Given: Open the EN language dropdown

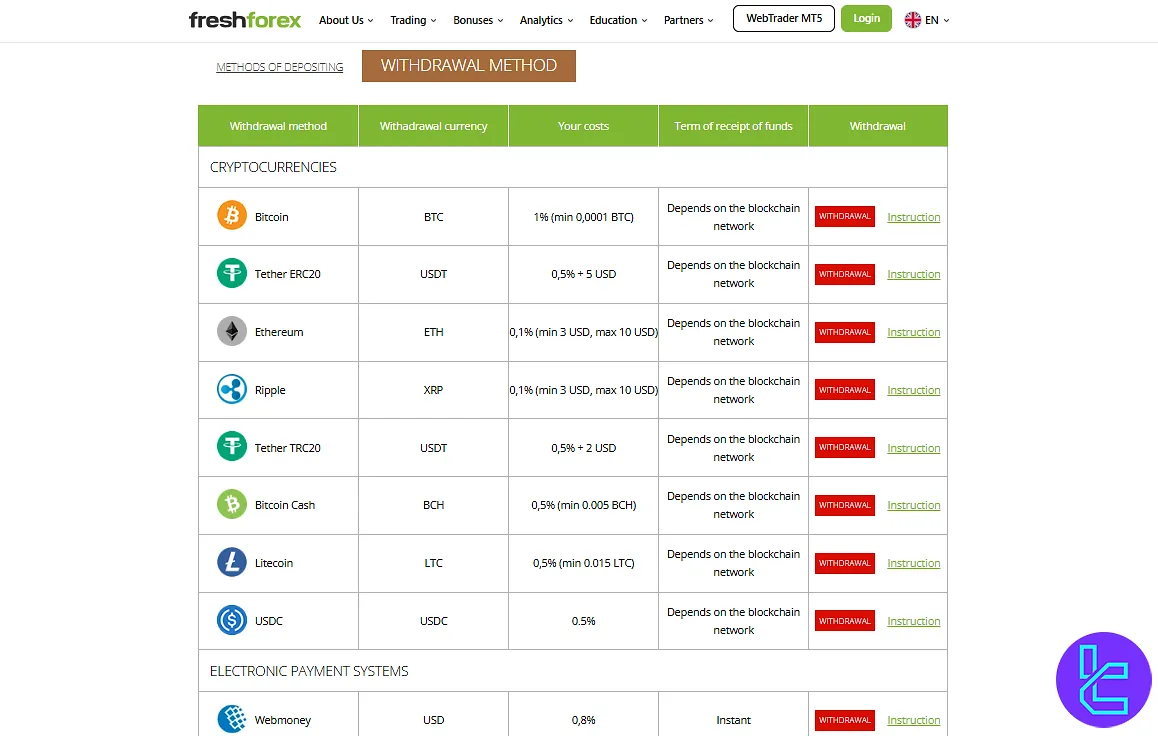Looking at the screenshot, I should tap(926, 18).
